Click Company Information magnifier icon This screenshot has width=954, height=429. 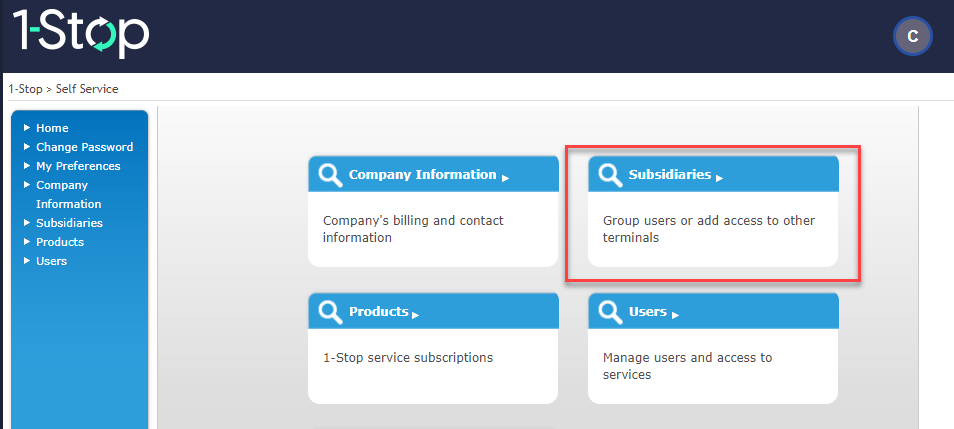point(330,175)
